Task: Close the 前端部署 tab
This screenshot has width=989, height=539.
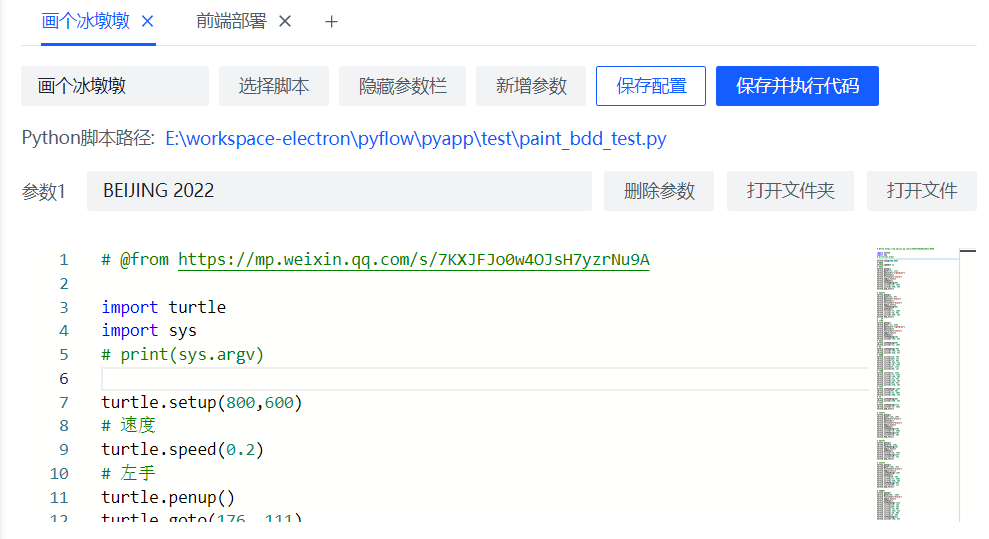Action: click(285, 22)
